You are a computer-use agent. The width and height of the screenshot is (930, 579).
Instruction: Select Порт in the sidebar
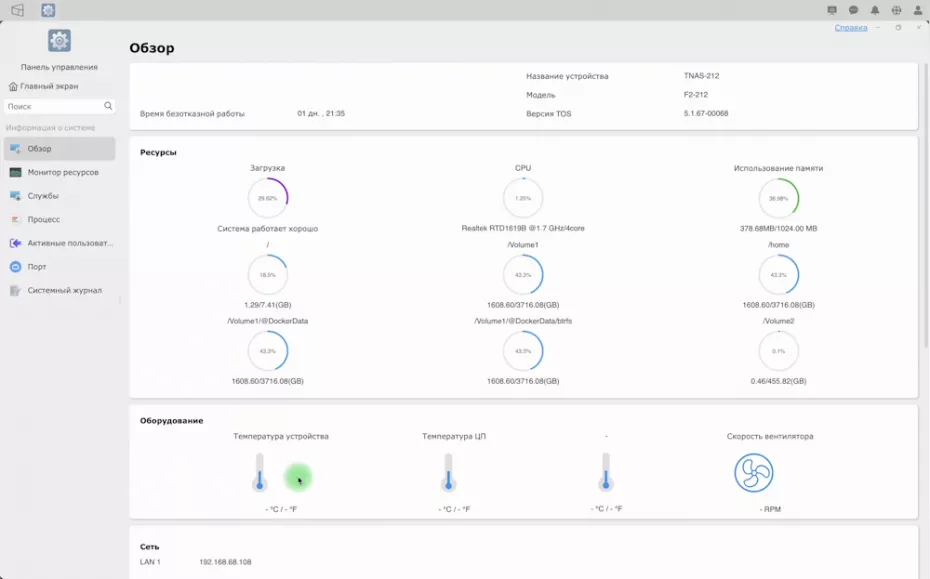pyautogui.click(x=37, y=267)
